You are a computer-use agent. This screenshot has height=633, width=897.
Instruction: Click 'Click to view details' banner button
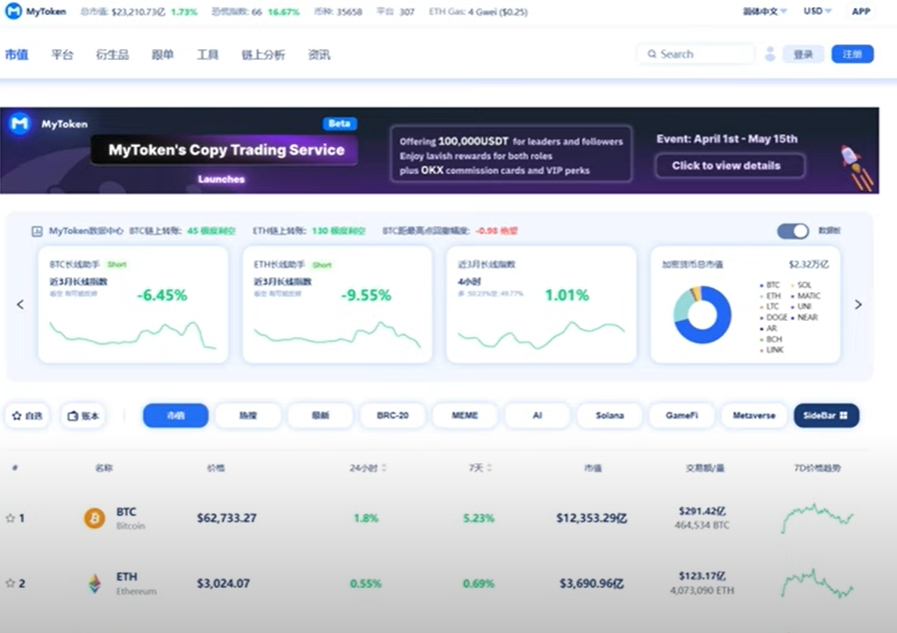(x=730, y=166)
